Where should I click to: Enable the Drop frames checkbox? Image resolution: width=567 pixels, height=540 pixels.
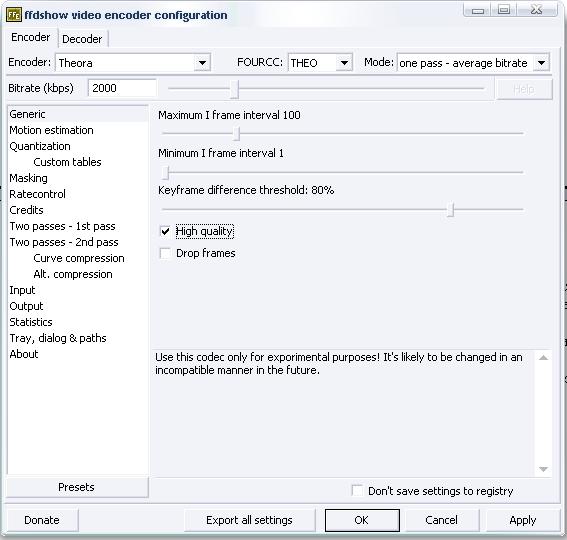(165, 253)
